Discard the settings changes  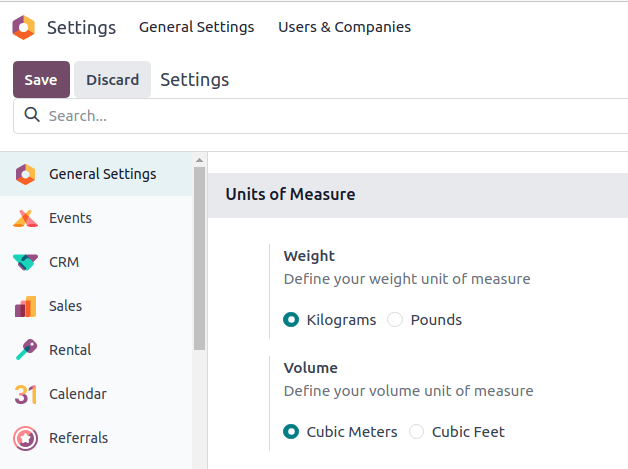coord(112,80)
